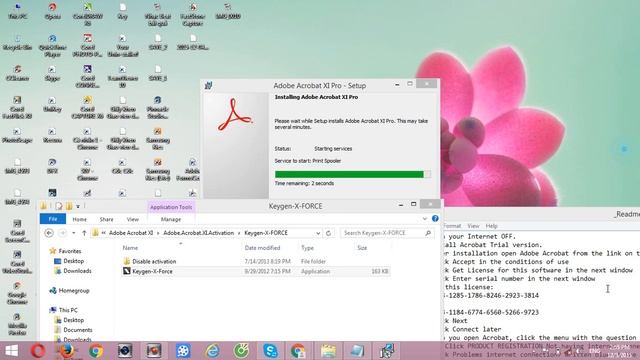The width and height of the screenshot is (640, 360).
Task: Launch CCleaner from the desktop
Action: 18,73
